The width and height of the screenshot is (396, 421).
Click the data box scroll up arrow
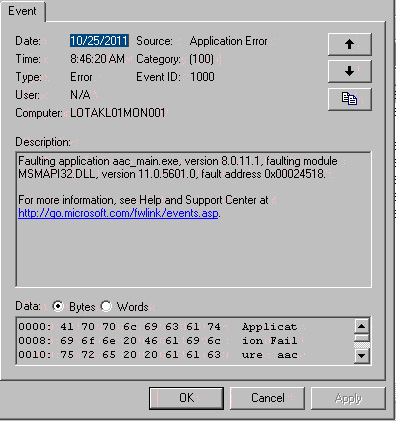pyautogui.click(x=362, y=326)
